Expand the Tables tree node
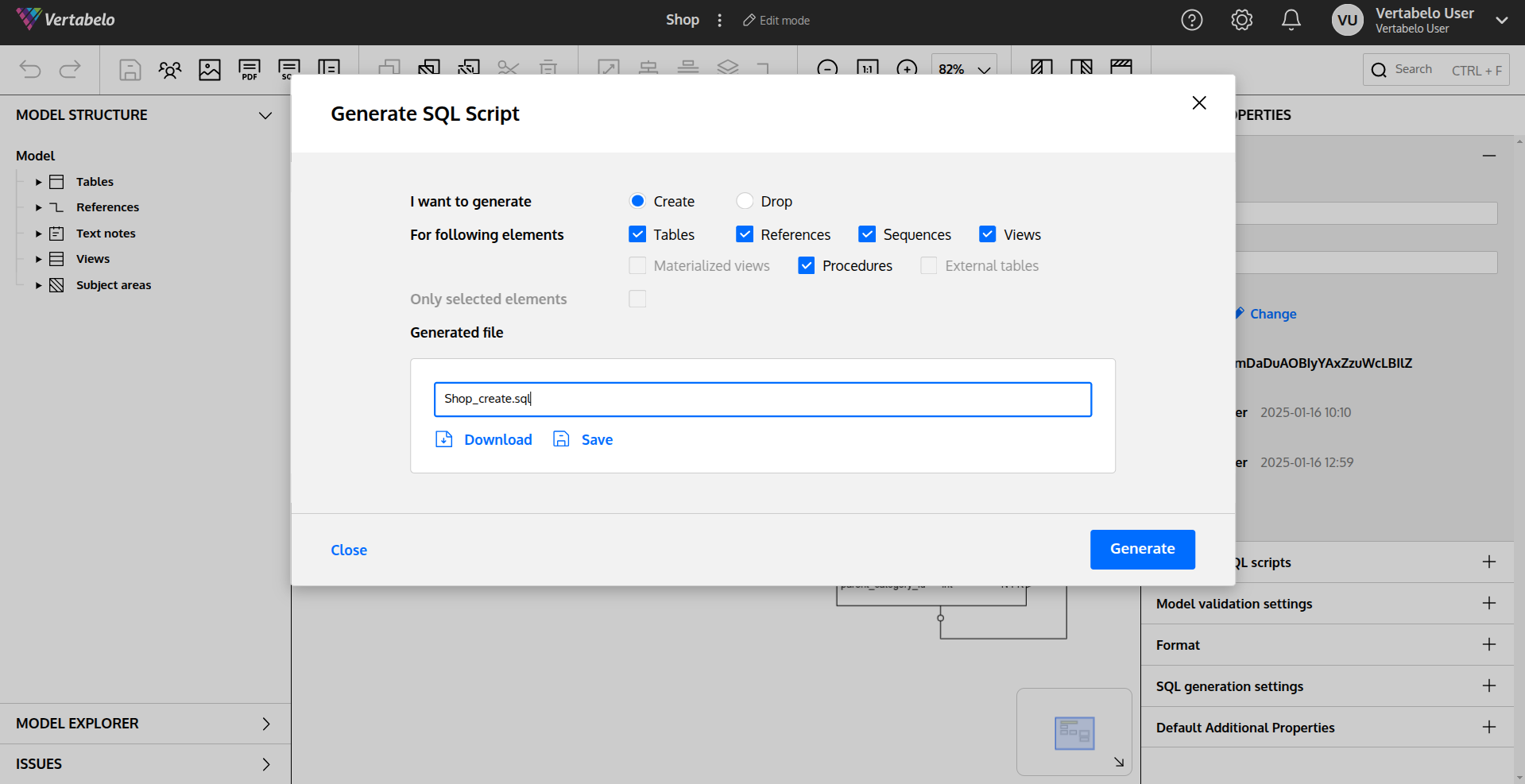Image resolution: width=1525 pixels, height=784 pixels. coord(38,182)
